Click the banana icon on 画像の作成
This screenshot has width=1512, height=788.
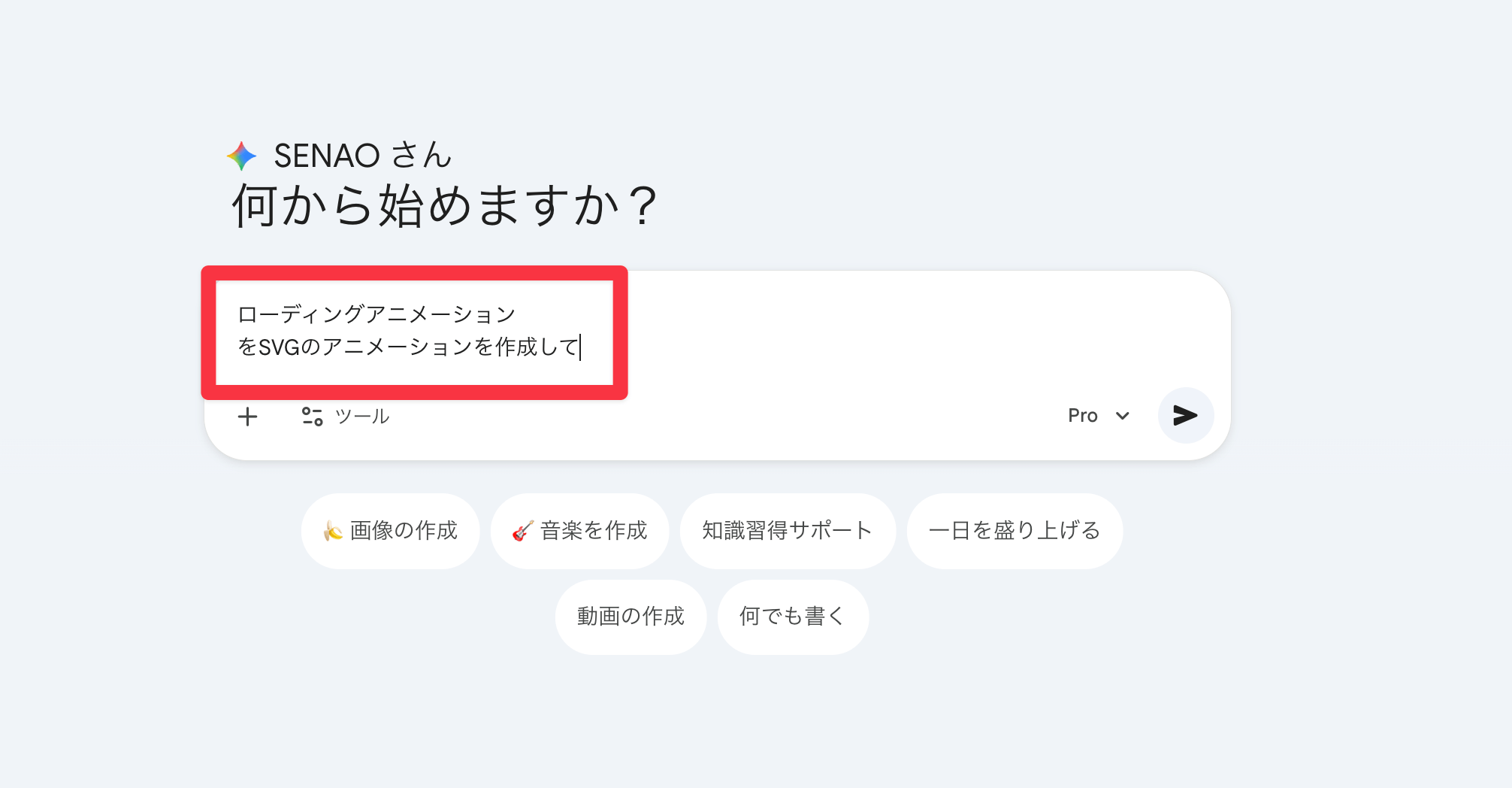pyautogui.click(x=333, y=531)
